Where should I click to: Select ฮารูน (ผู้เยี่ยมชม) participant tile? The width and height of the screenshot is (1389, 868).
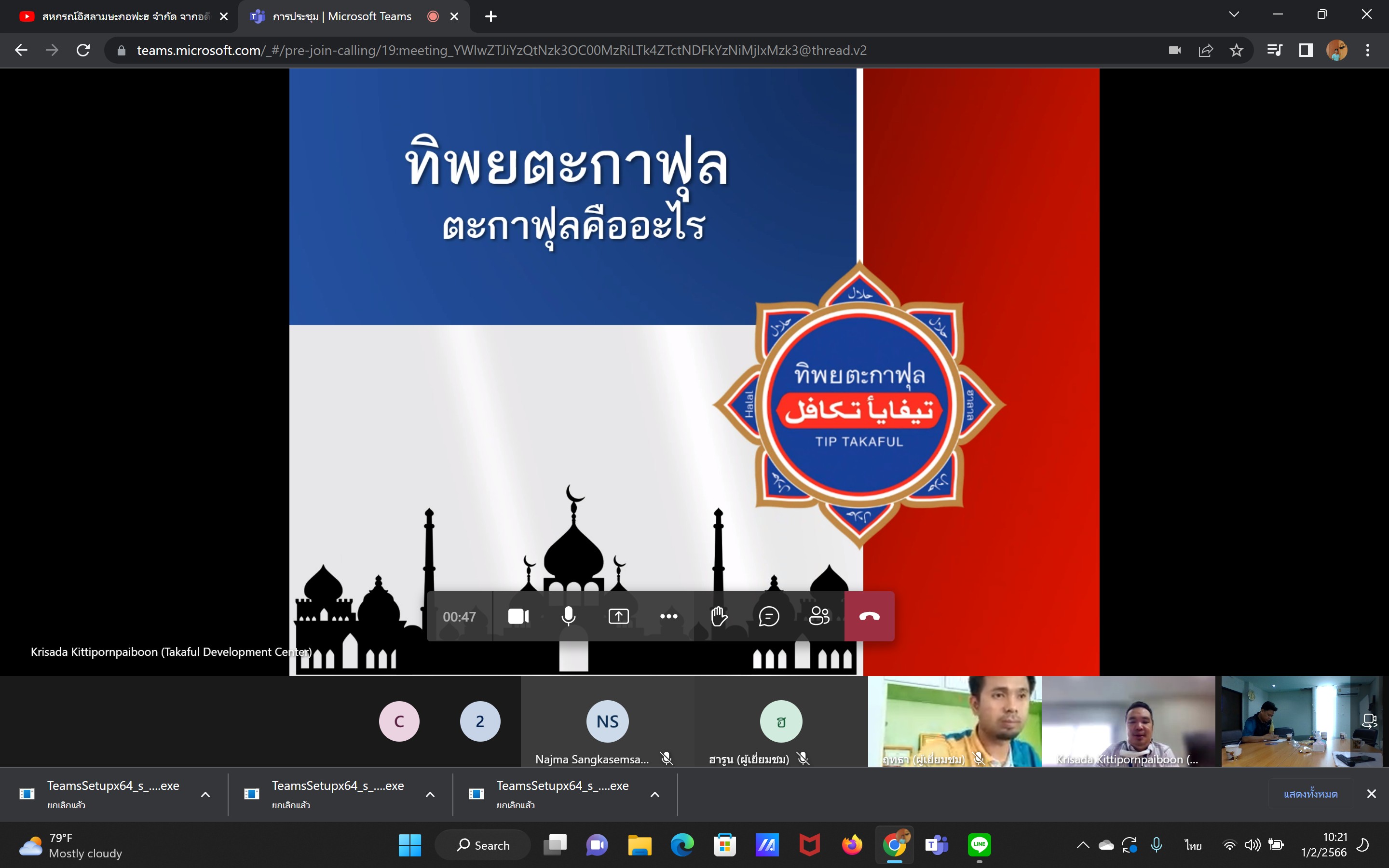tap(781, 721)
